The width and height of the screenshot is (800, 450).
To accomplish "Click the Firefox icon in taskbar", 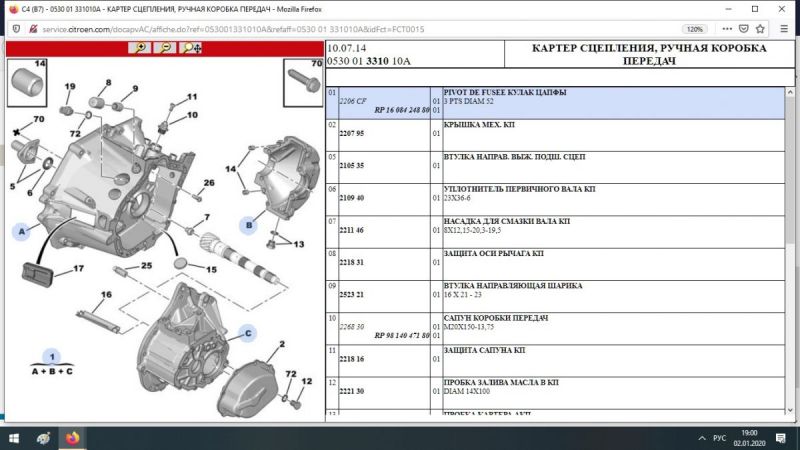I will click(x=72, y=438).
